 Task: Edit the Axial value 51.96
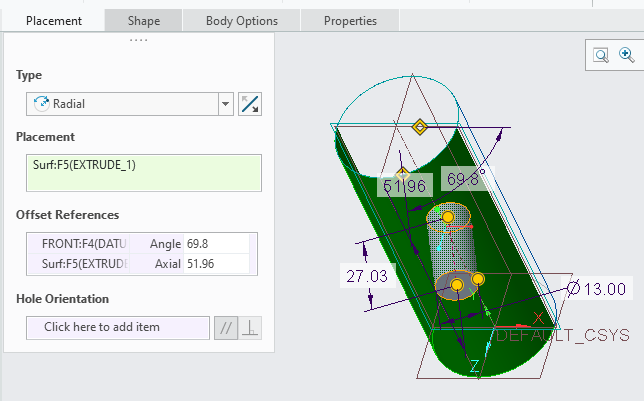[x=216, y=263]
